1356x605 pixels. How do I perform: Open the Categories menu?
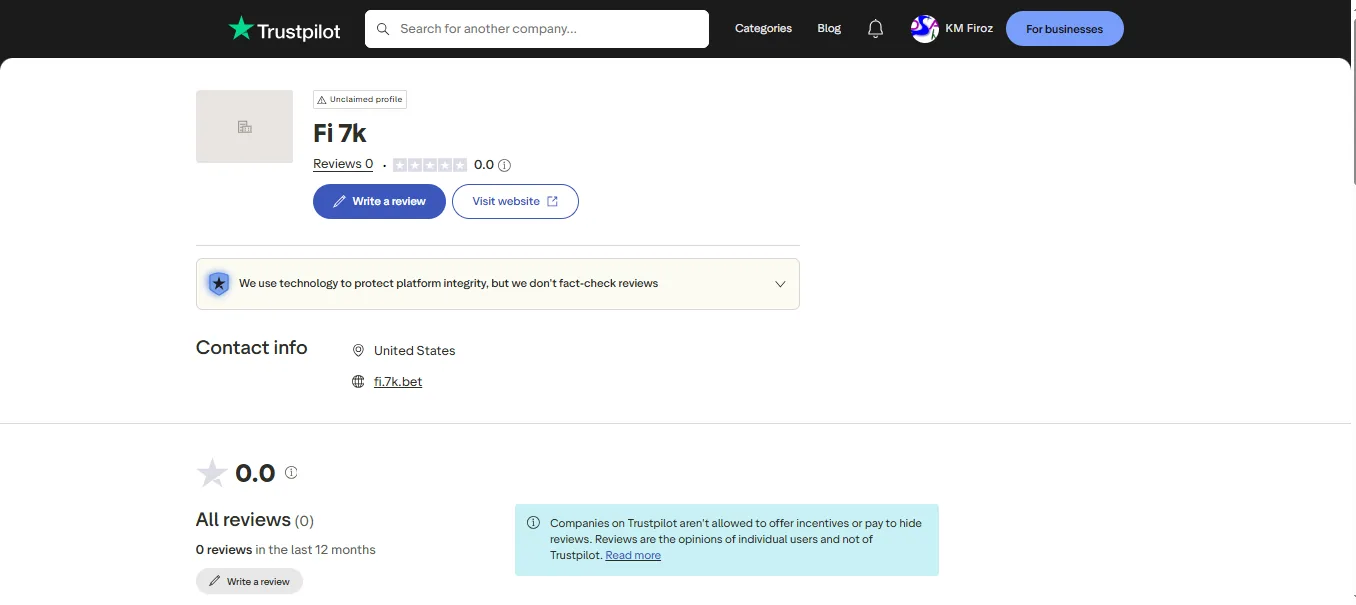coord(763,29)
